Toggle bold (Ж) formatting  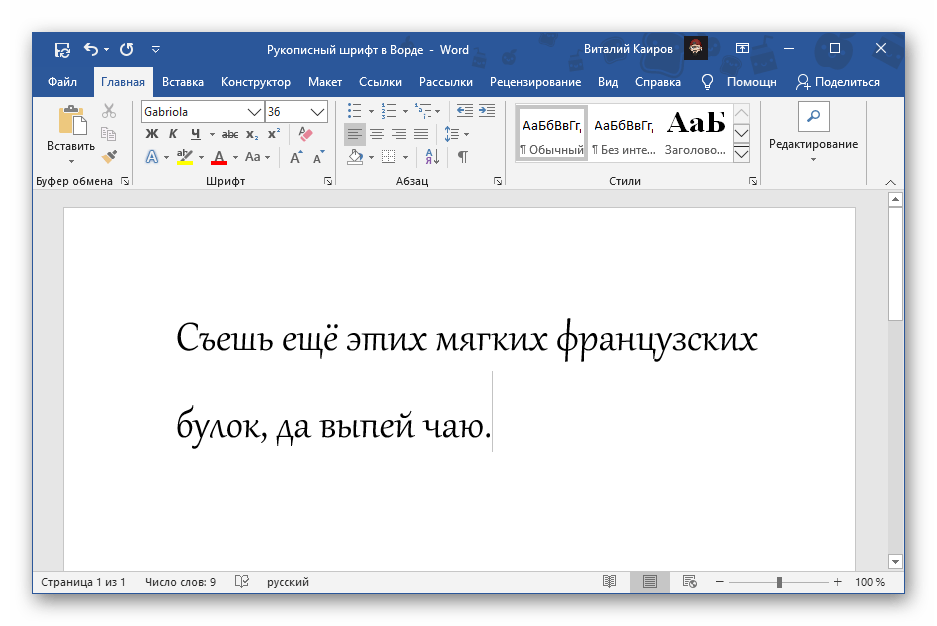click(152, 134)
